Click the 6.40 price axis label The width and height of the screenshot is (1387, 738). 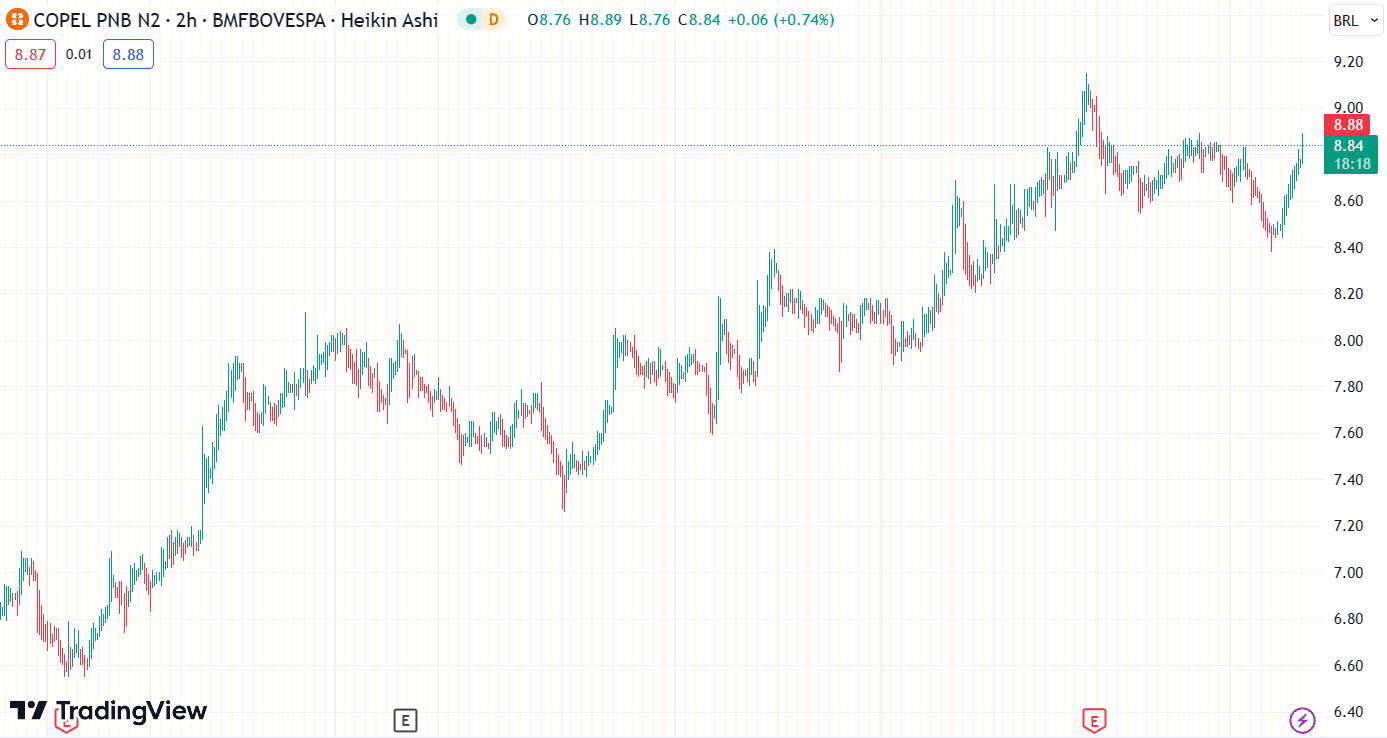coord(1349,712)
